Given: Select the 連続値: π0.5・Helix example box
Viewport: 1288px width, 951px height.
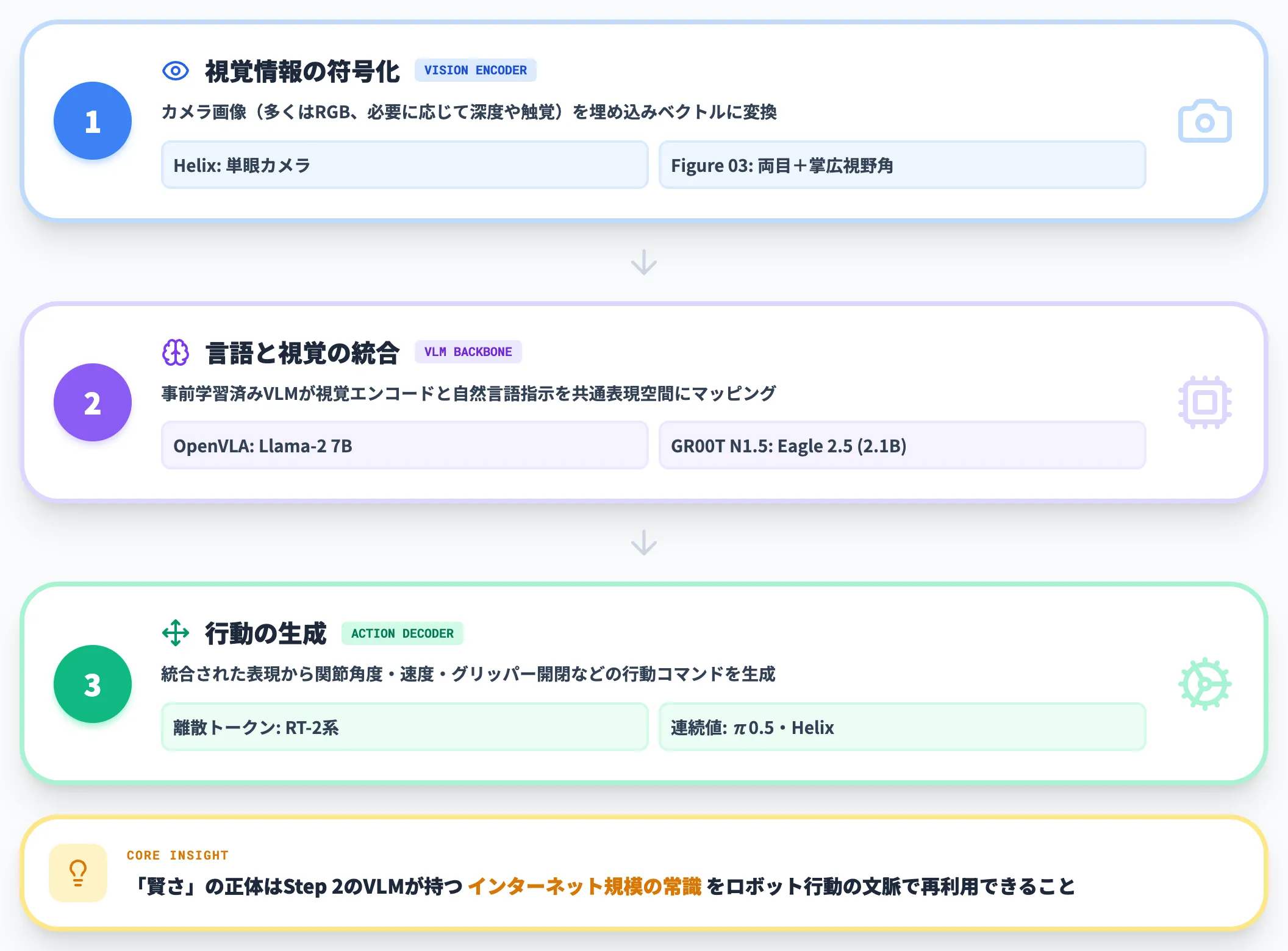Looking at the screenshot, I should click(x=903, y=727).
